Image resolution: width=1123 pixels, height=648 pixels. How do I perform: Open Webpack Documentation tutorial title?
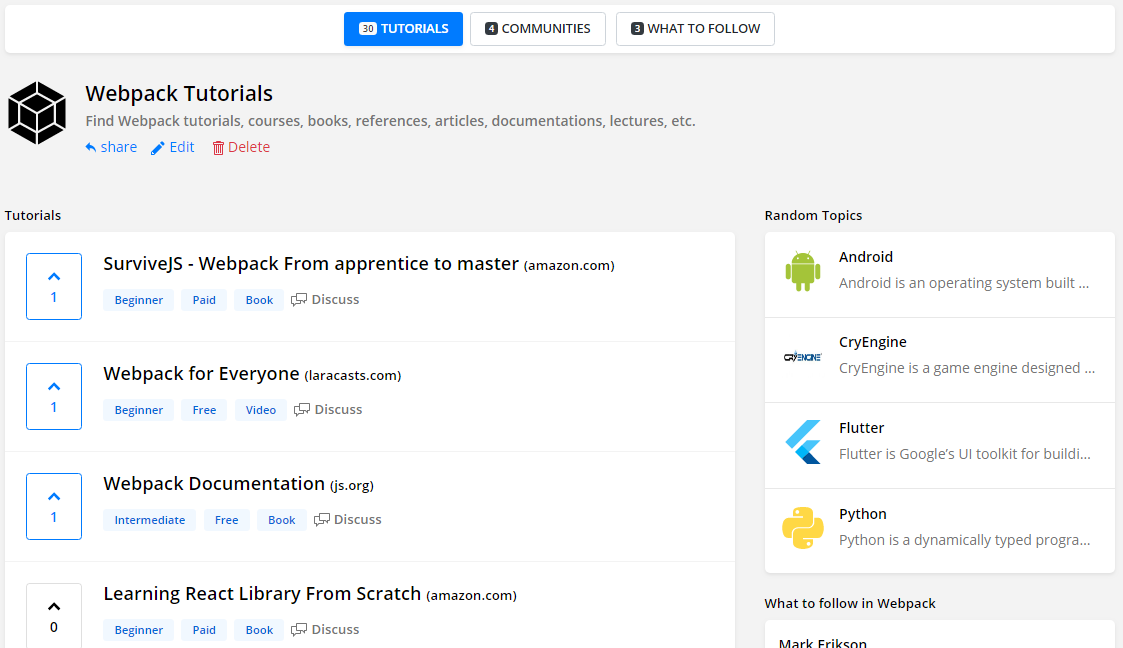point(214,483)
